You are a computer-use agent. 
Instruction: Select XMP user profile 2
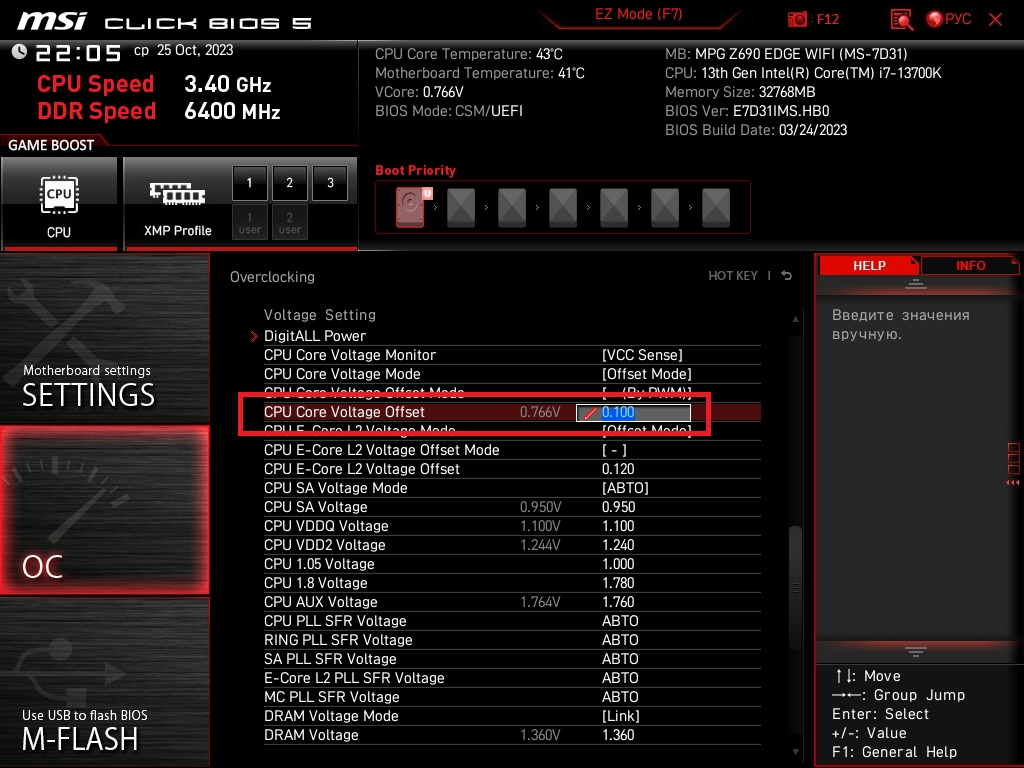289,223
